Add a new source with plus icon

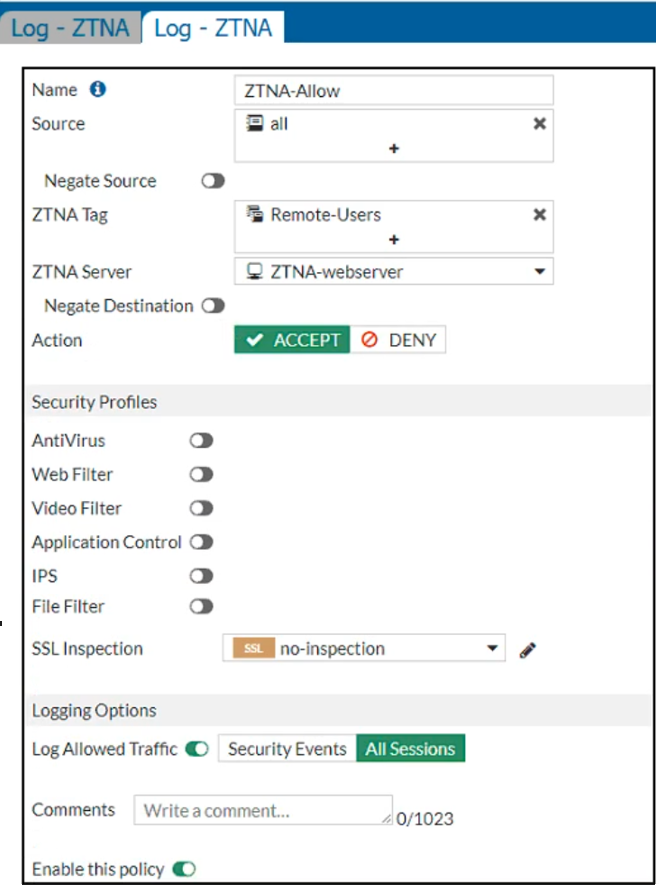coord(394,148)
